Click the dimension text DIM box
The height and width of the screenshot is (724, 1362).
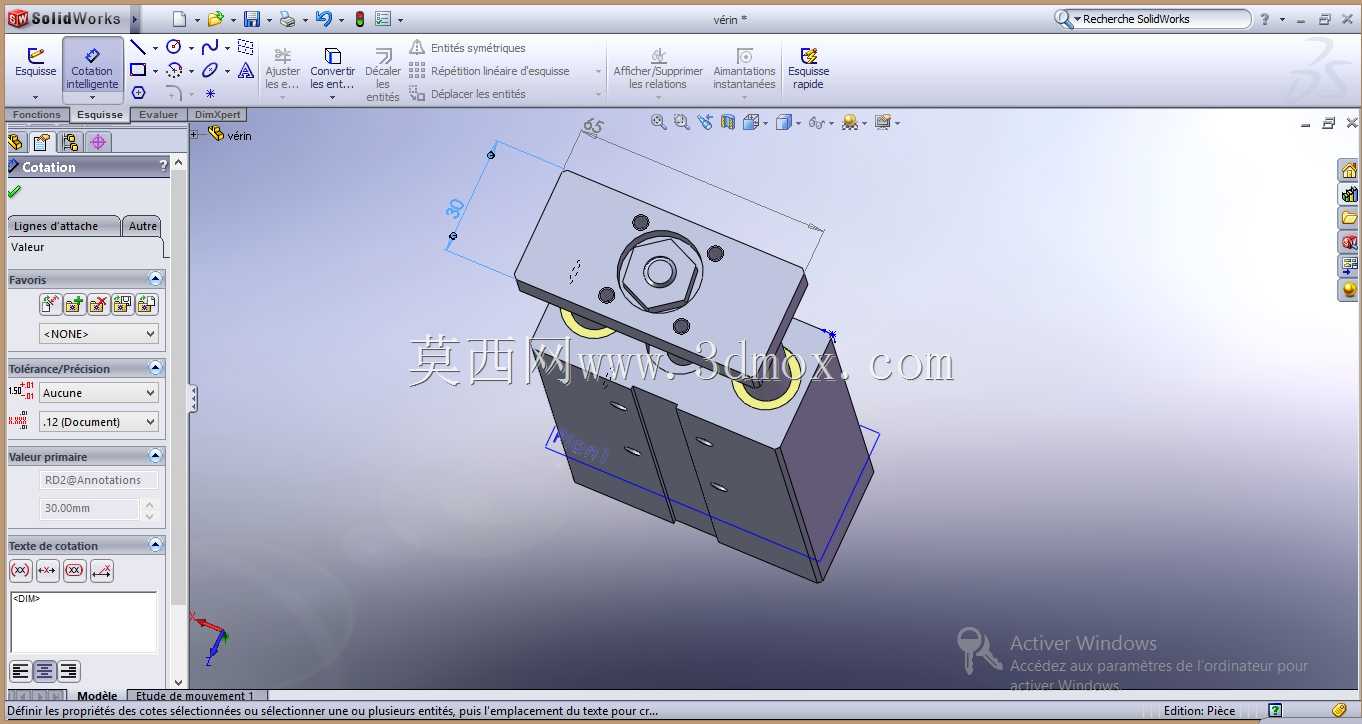83,622
